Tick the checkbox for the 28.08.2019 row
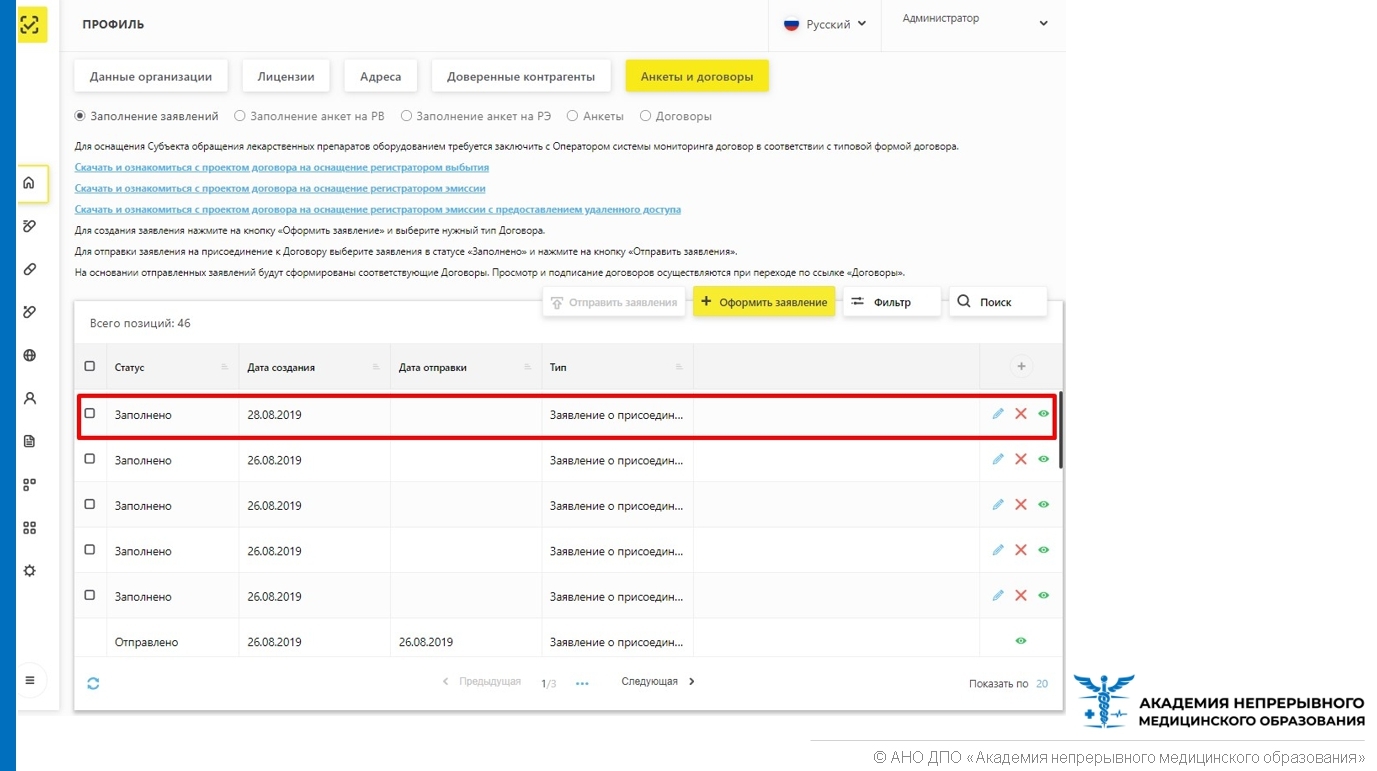The image size is (1377, 771). click(90, 413)
